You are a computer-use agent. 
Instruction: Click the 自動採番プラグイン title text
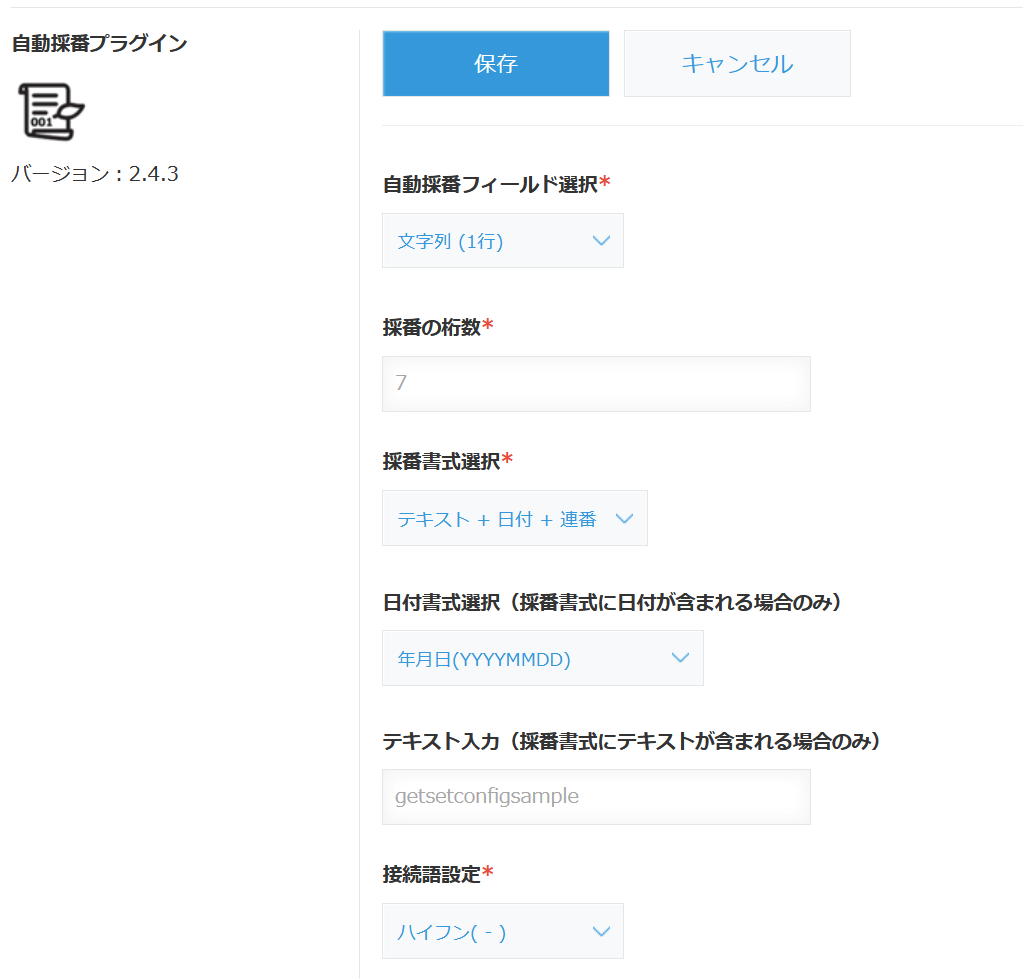point(100,43)
